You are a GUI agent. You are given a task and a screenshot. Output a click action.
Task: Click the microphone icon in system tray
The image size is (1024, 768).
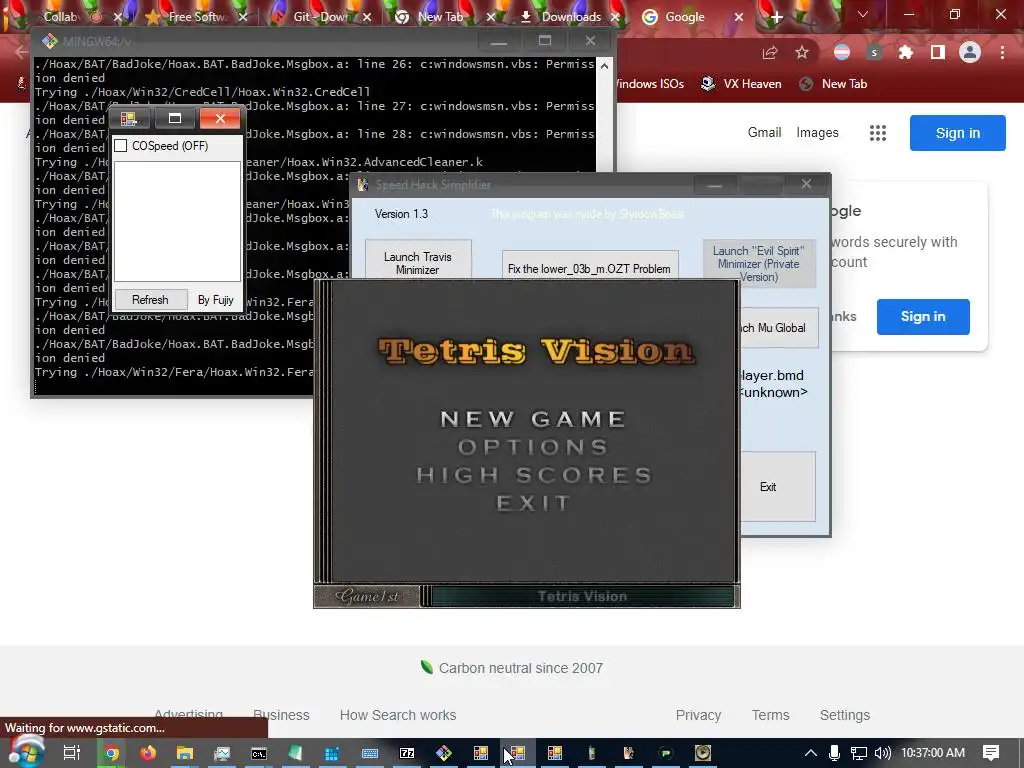834,753
